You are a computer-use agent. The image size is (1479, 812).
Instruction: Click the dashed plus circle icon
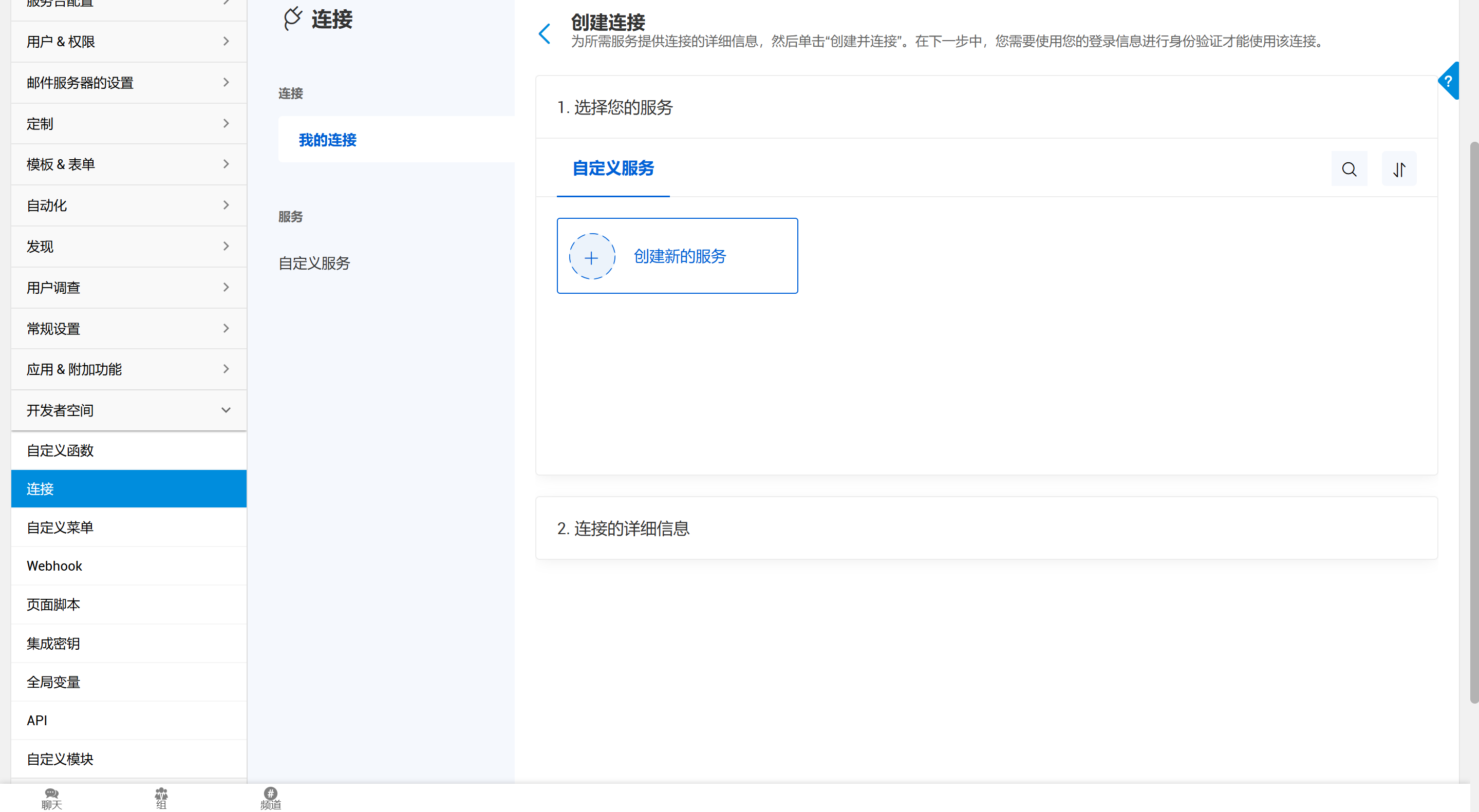coord(591,257)
